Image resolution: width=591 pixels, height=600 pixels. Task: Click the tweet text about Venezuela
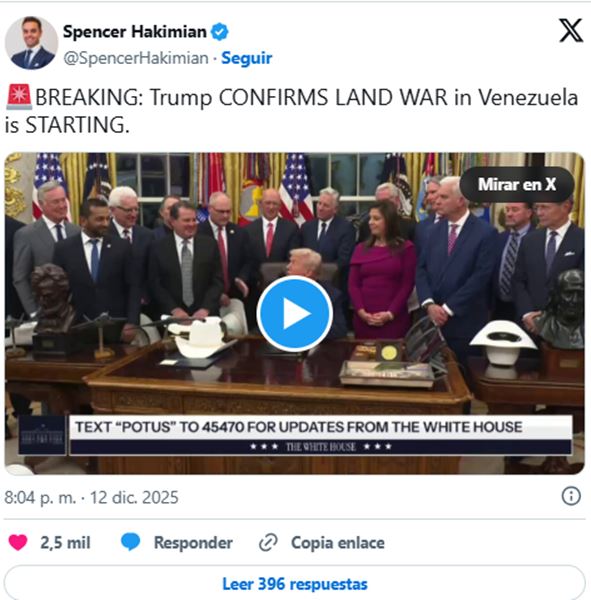[x=292, y=111]
